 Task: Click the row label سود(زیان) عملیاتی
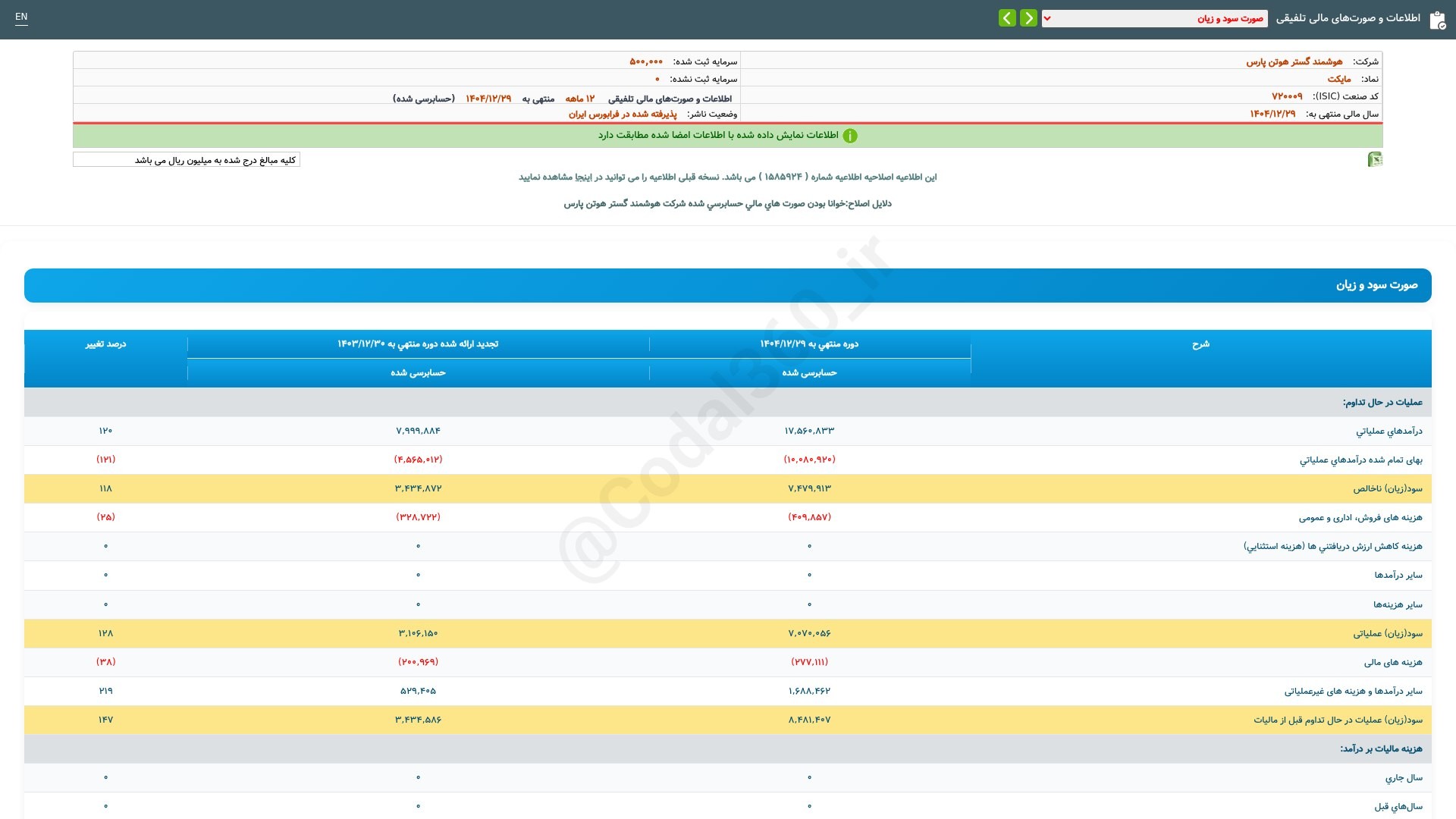tap(1388, 634)
